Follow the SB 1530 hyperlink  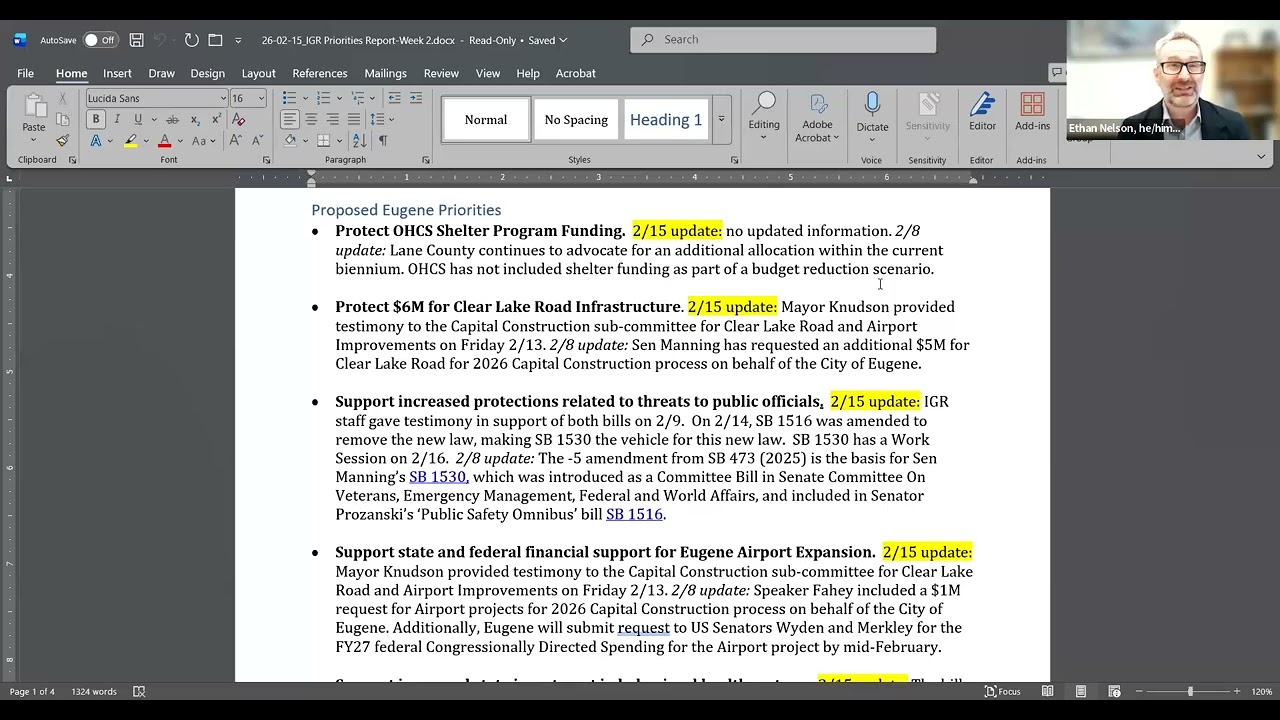[437, 477]
